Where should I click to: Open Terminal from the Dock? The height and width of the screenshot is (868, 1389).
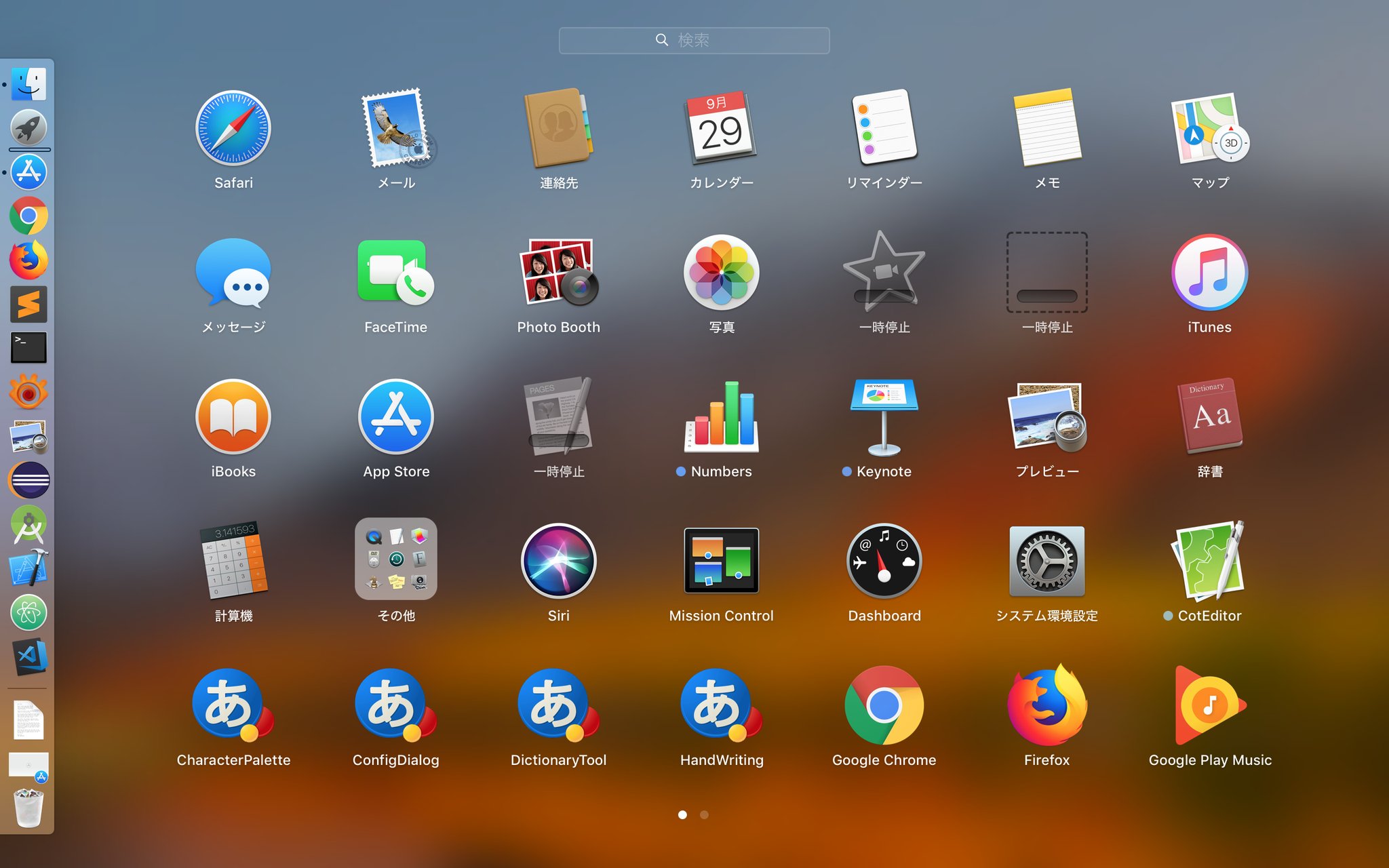coord(28,348)
